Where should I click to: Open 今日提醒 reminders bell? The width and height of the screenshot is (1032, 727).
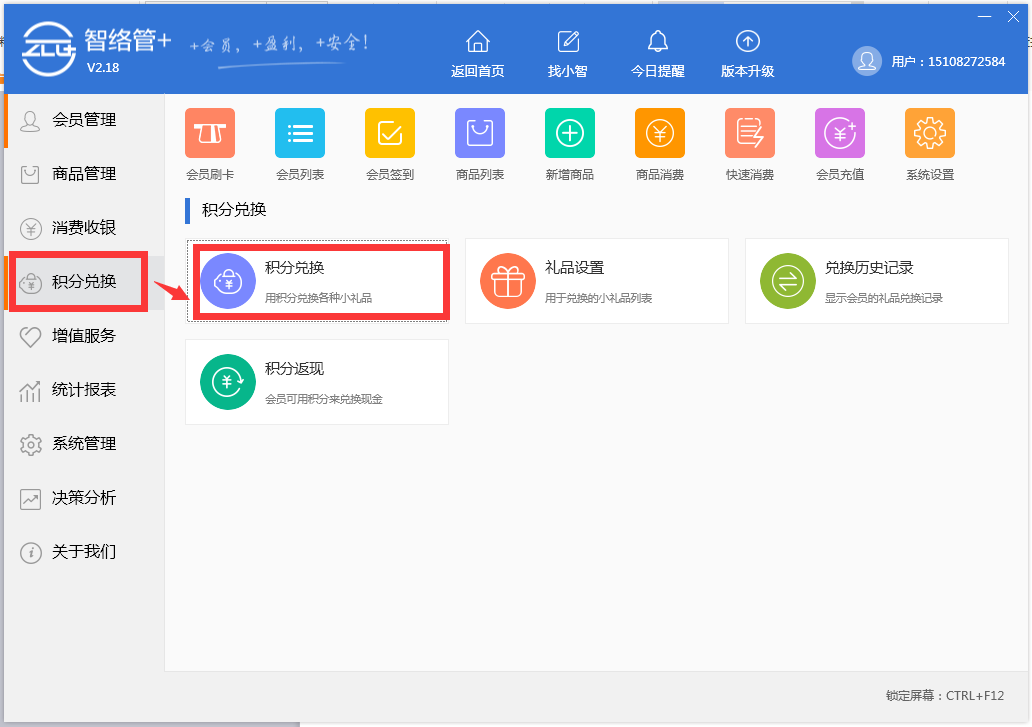[x=657, y=50]
